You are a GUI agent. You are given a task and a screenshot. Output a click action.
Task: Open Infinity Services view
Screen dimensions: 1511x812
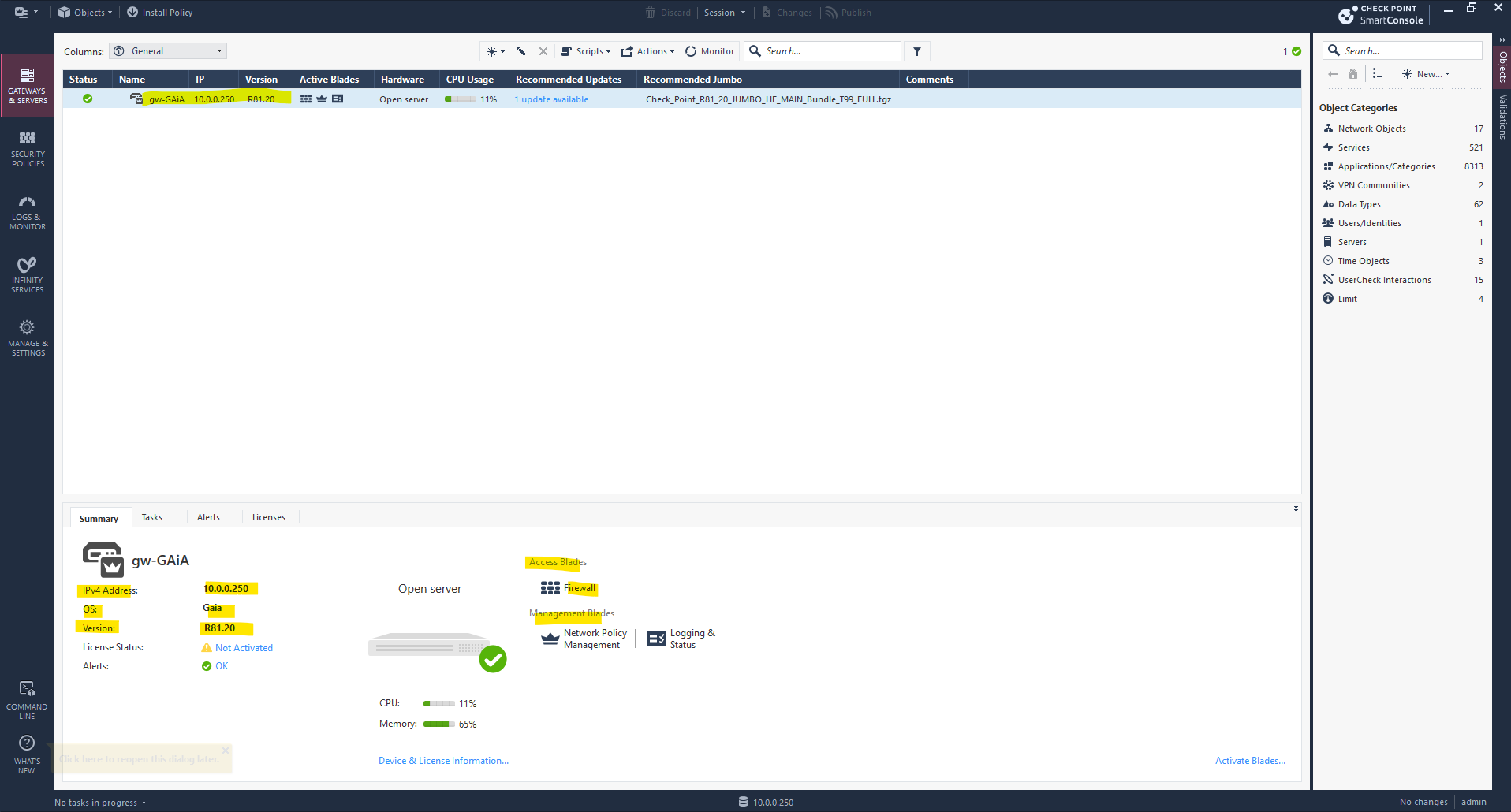pos(28,275)
